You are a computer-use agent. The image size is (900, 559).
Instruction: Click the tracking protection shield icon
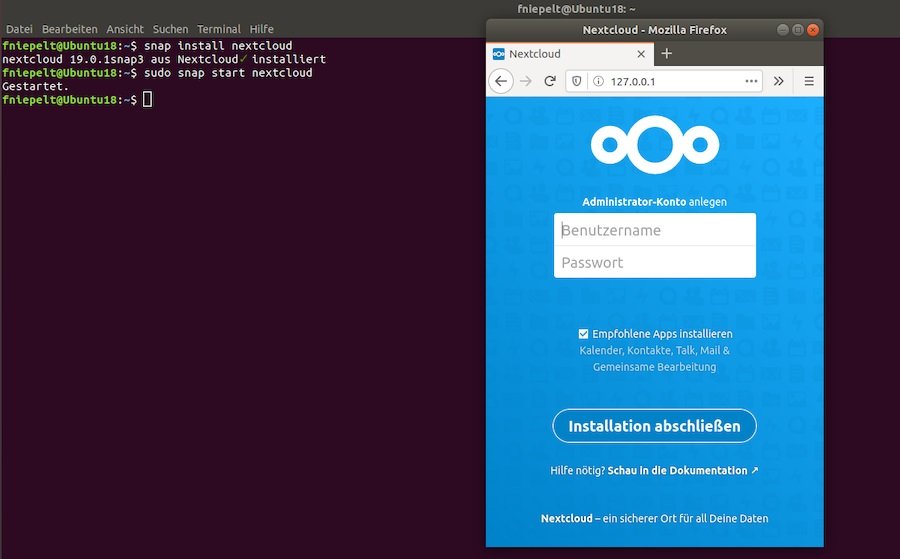[x=577, y=81]
